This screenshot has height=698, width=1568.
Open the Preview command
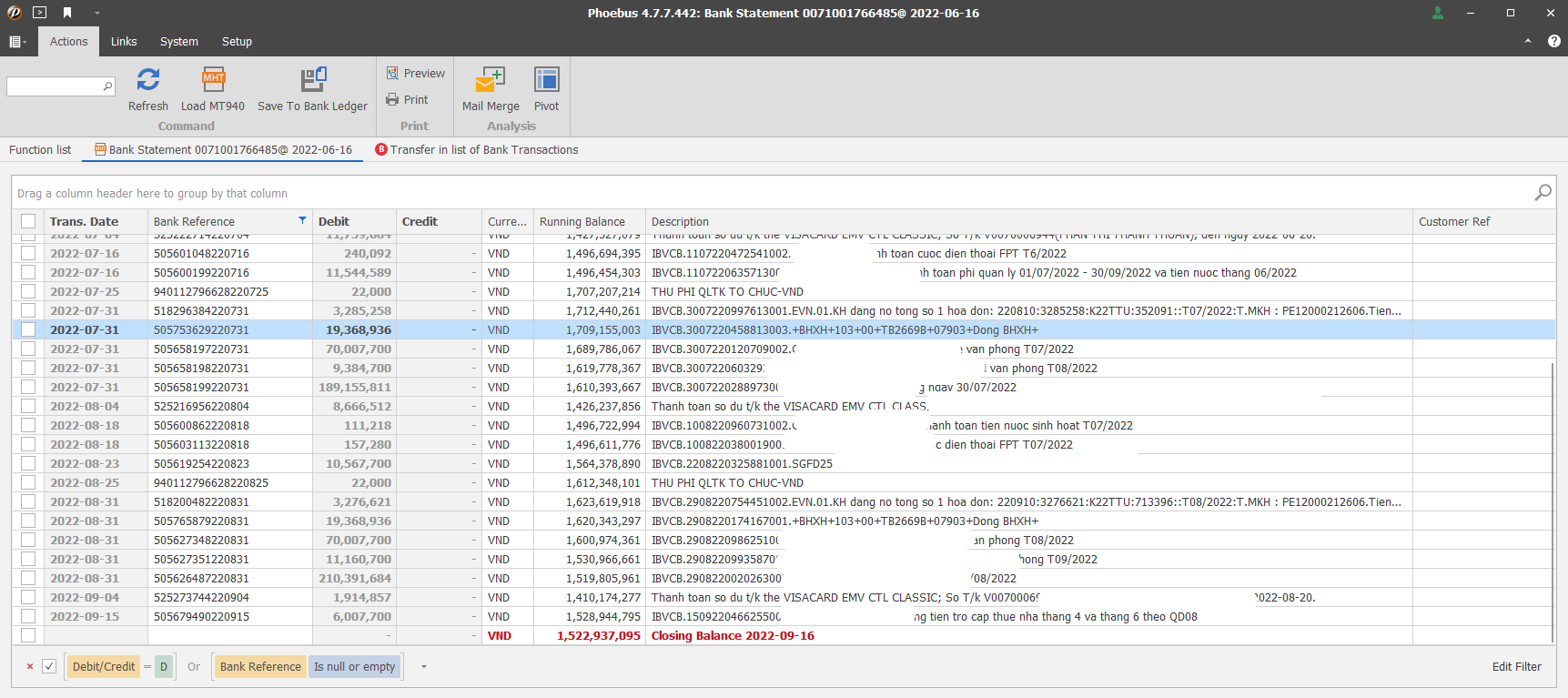pyautogui.click(x=416, y=73)
